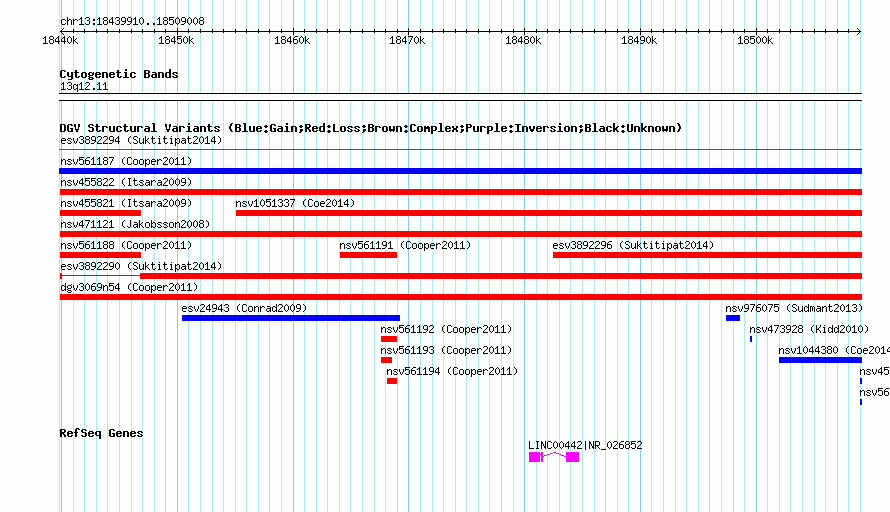
Task: Click the chr13:18439910..18509008 region label
Action: click(x=132, y=21)
